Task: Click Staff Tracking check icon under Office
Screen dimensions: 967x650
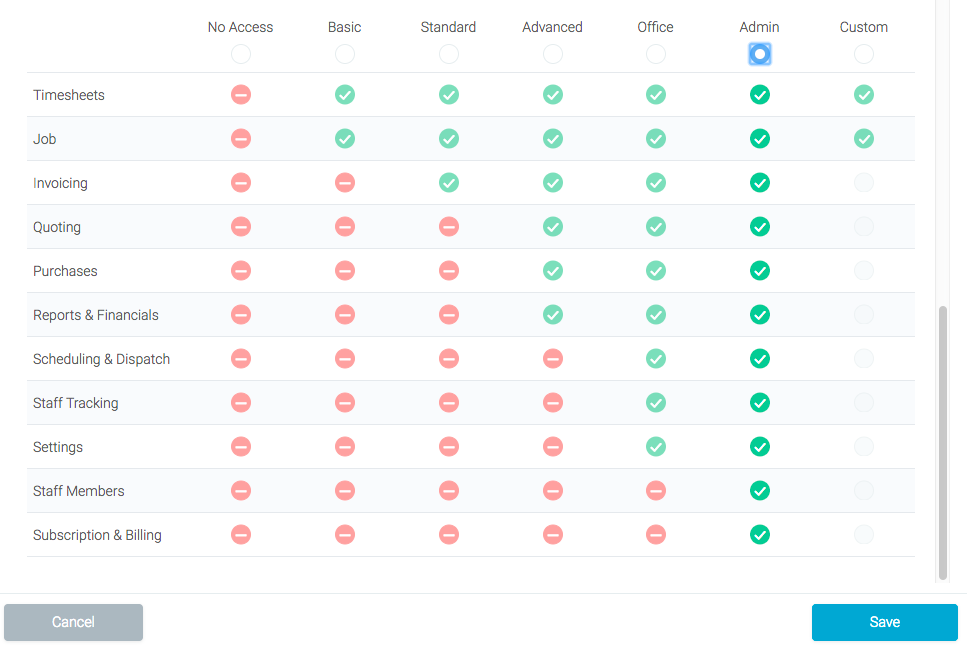Action: click(x=656, y=403)
